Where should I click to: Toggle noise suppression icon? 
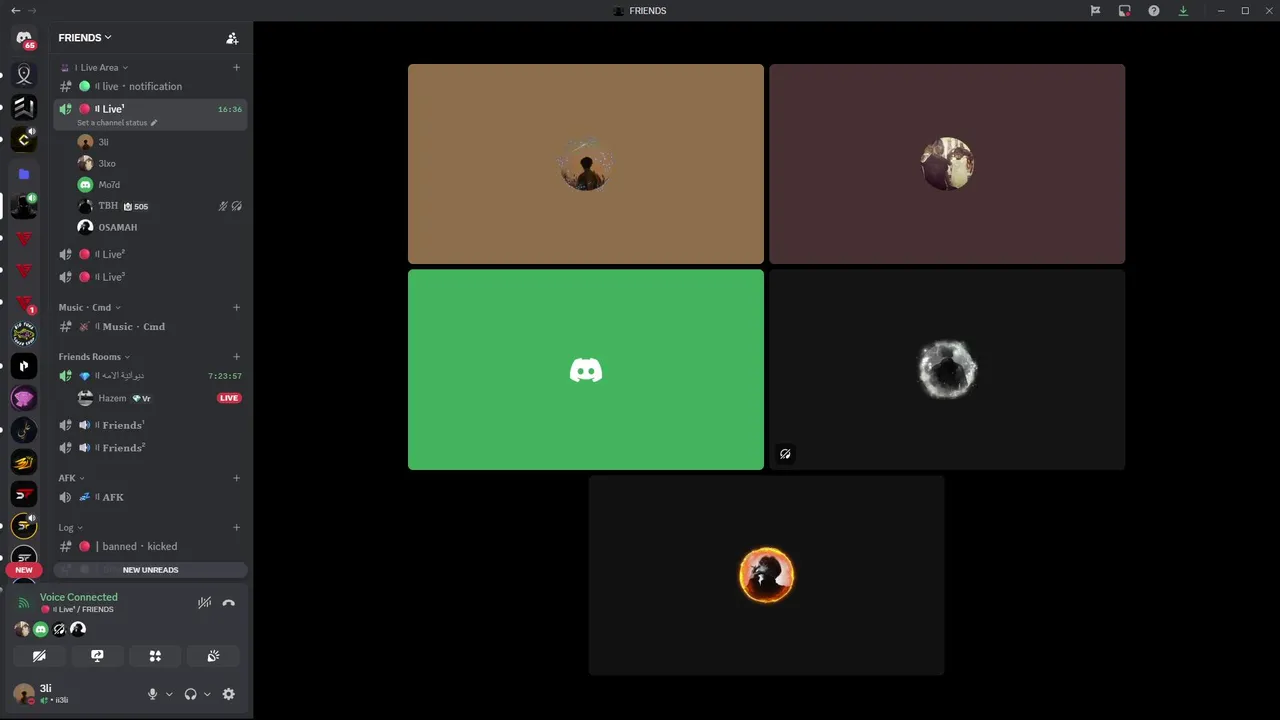click(204, 603)
